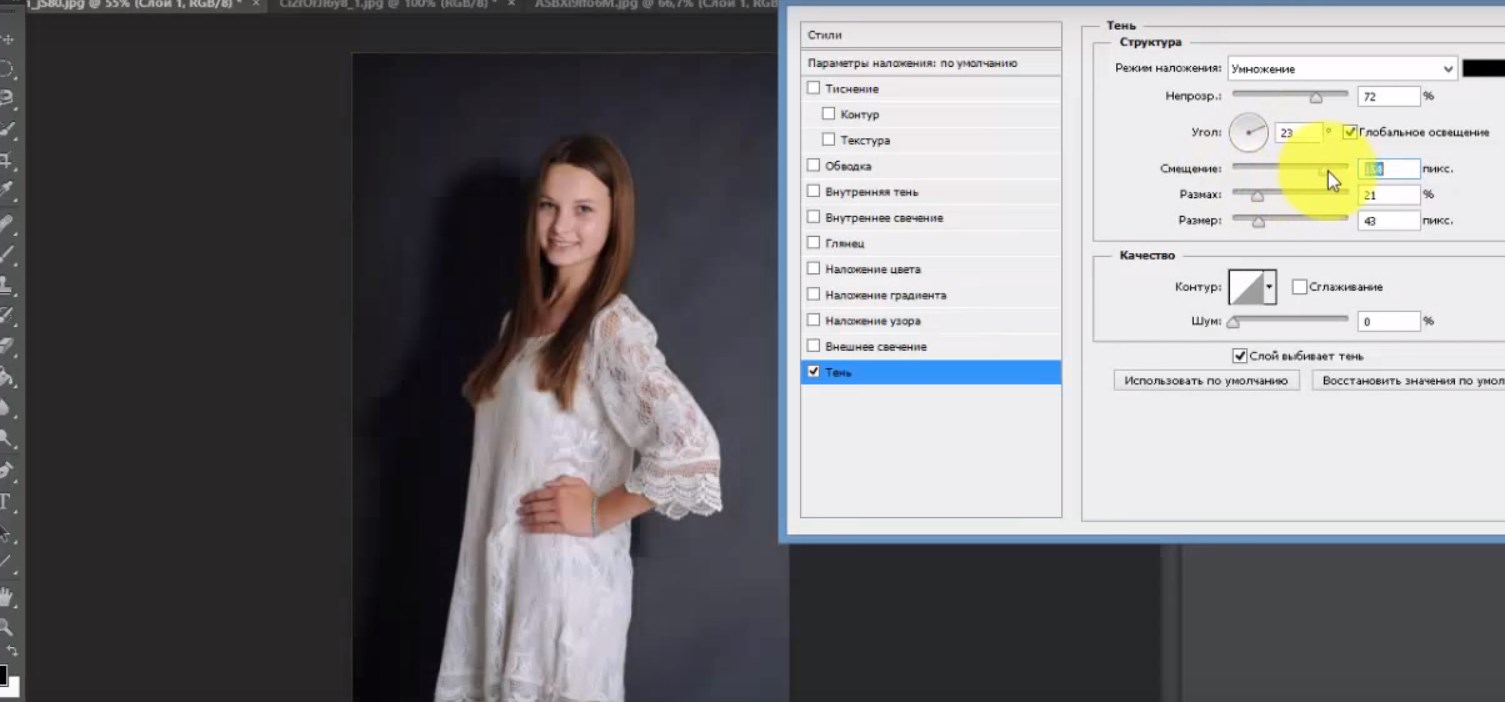This screenshot has height=702, width=1505.
Task: Select the Horizontal Type tool
Action: coord(6,501)
